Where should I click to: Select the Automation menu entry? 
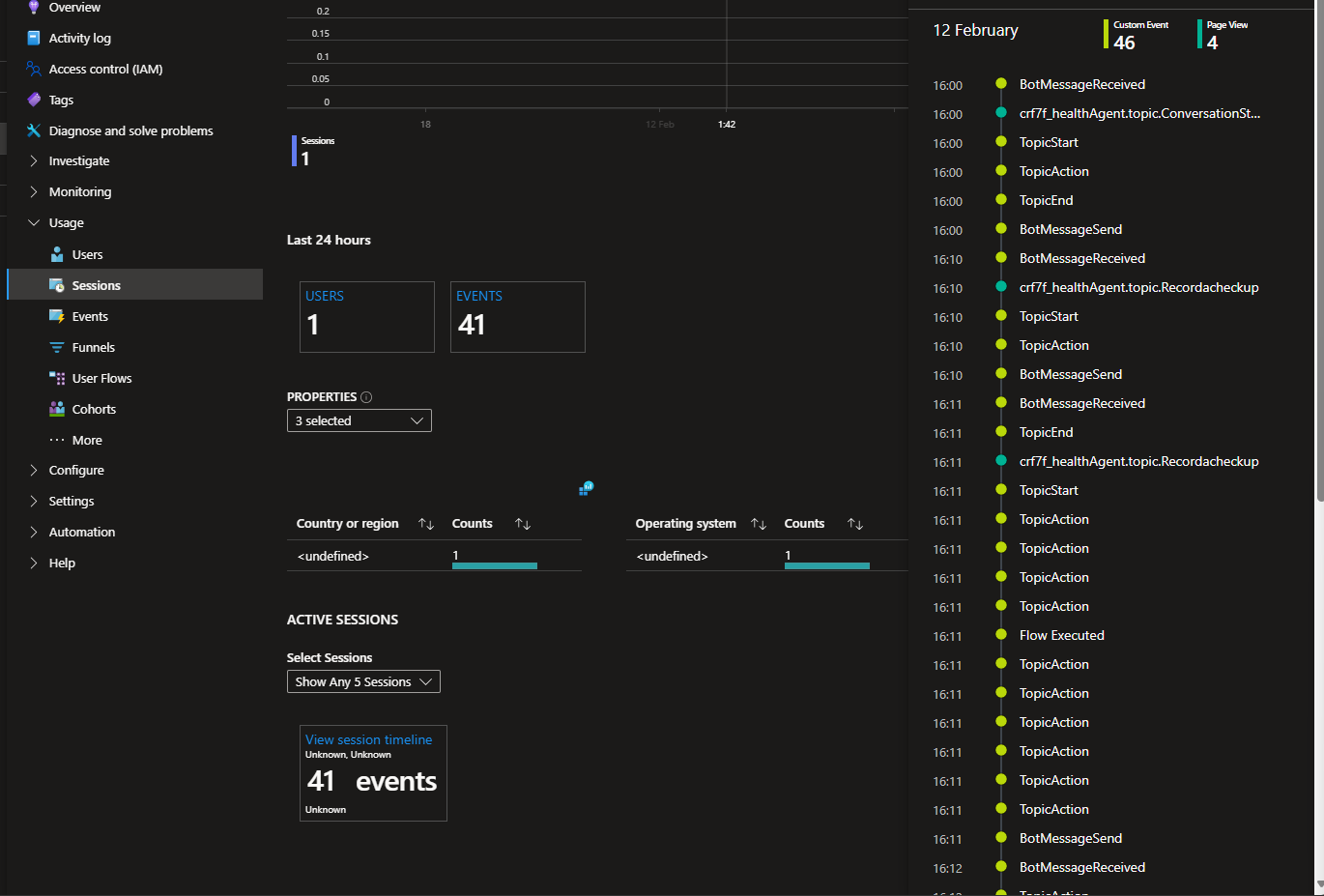tap(81, 532)
